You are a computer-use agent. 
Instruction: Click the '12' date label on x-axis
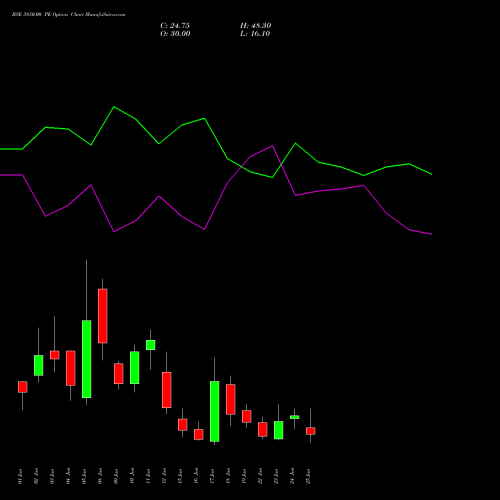tap(164, 476)
